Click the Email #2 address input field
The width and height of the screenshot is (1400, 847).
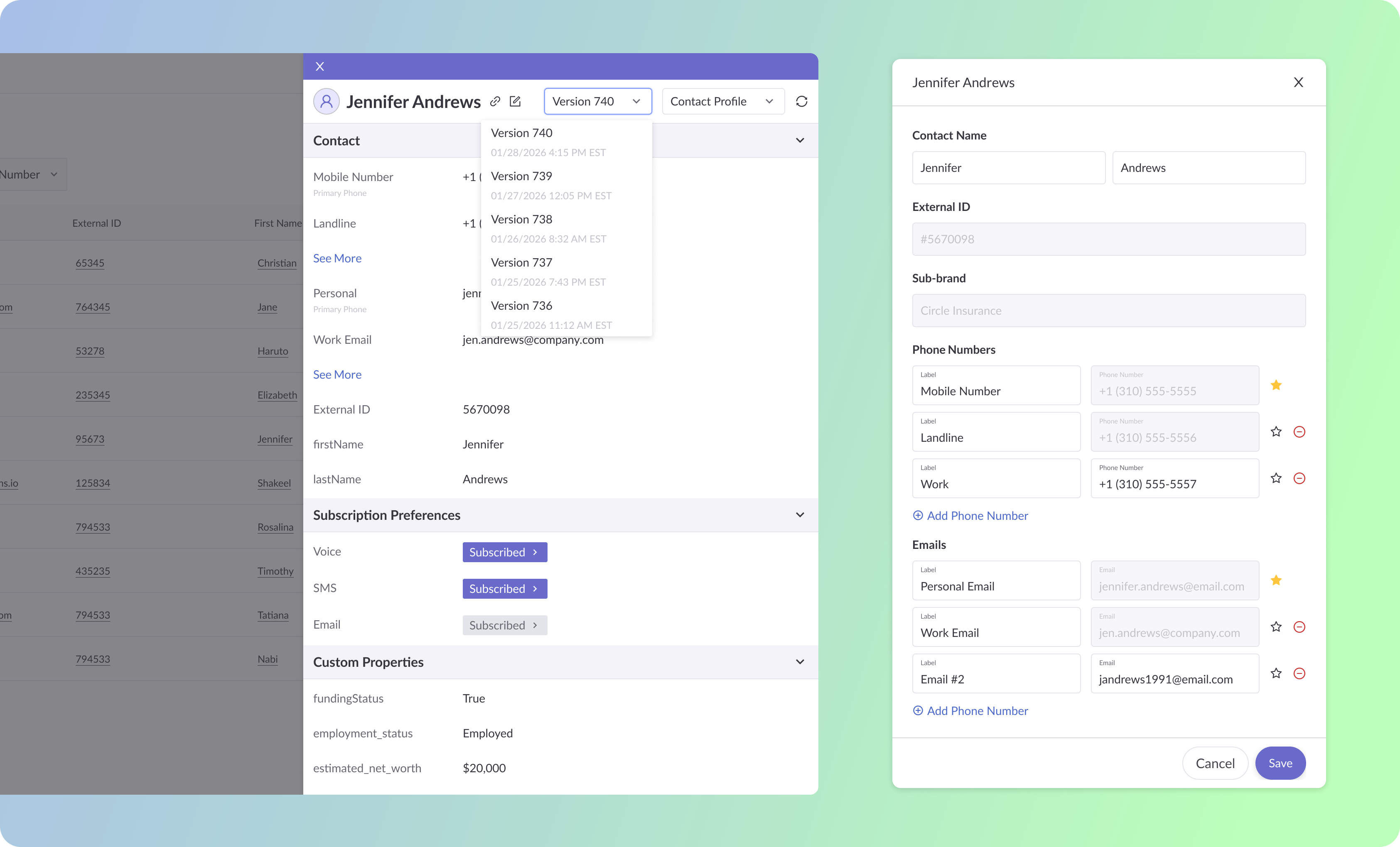coord(1174,679)
